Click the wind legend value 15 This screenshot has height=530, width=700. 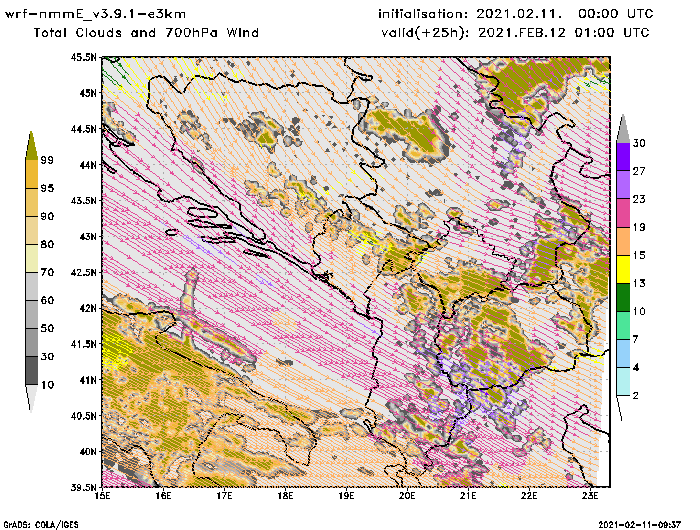point(639,255)
